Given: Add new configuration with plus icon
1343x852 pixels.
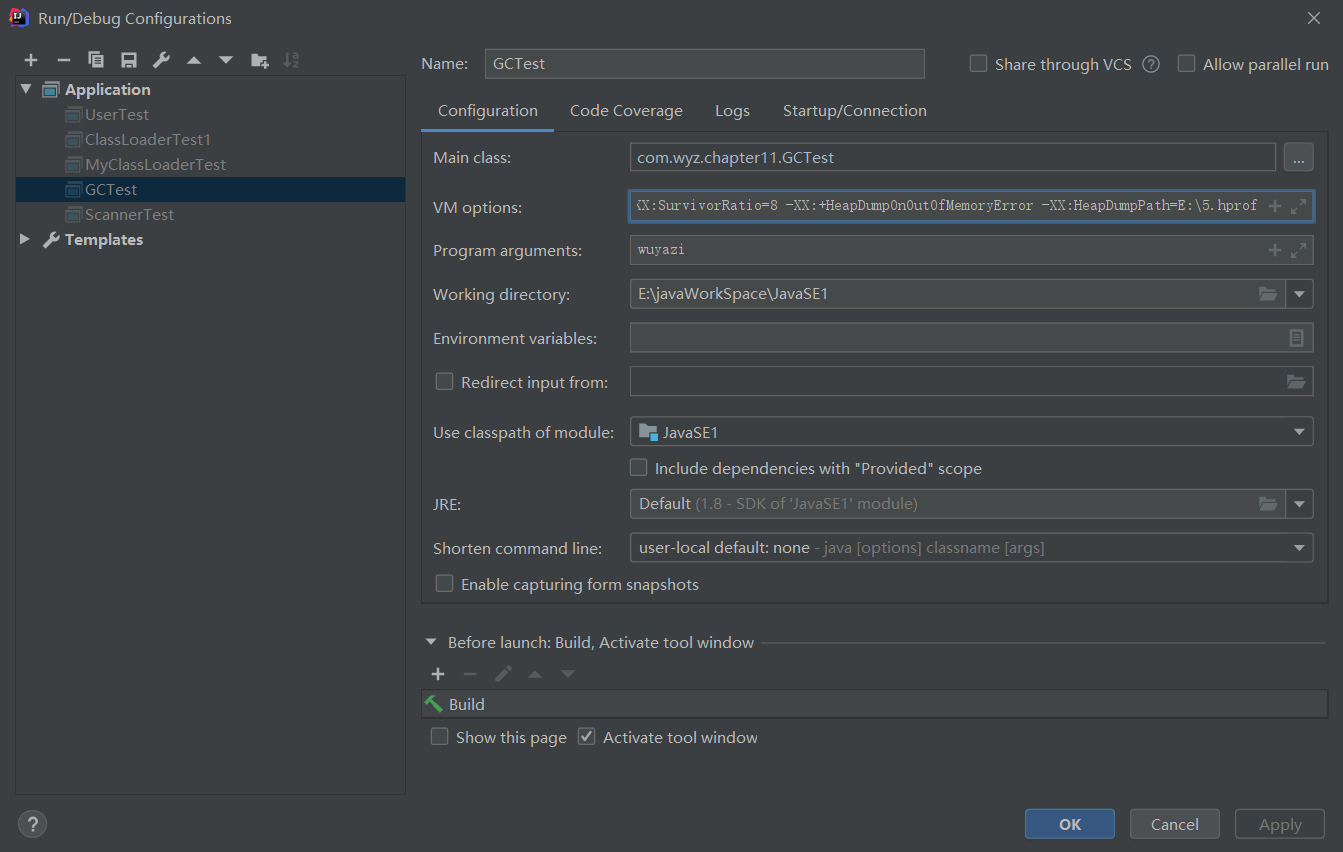Looking at the screenshot, I should tap(31, 60).
